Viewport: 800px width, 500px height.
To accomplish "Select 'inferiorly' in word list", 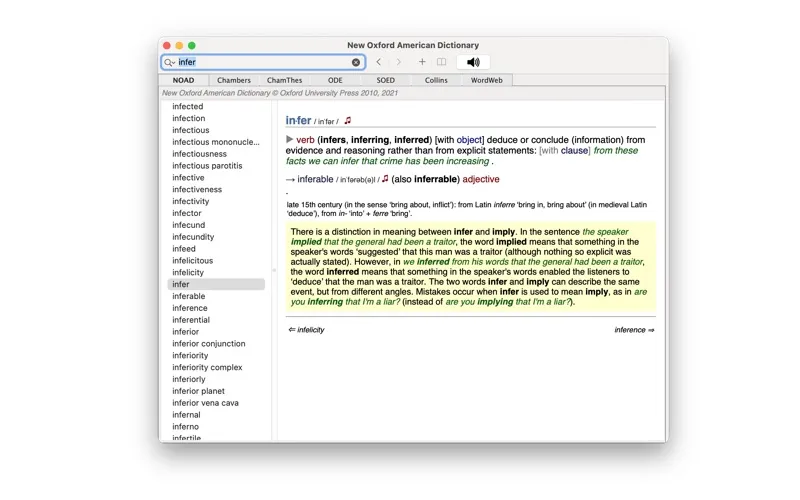I will pyautogui.click(x=189, y=379).
